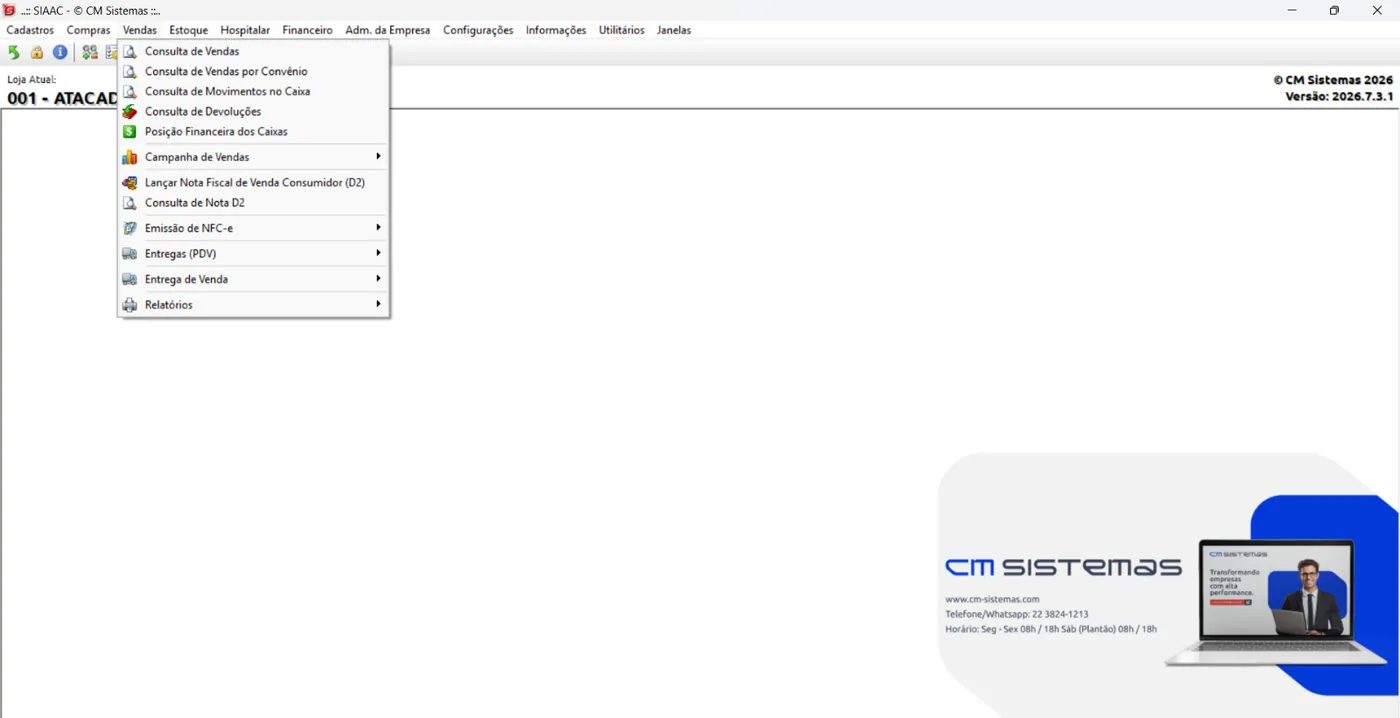This screenshot has width=1400, height=718.
Task: Open the Financeiro menu
Action: point(307,30)
